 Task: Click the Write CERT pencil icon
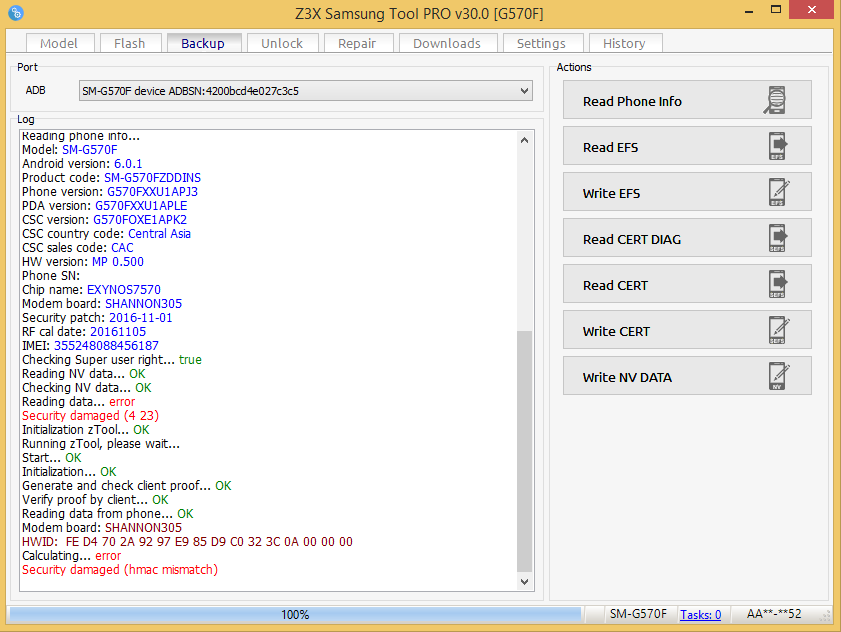coord(778,330)
